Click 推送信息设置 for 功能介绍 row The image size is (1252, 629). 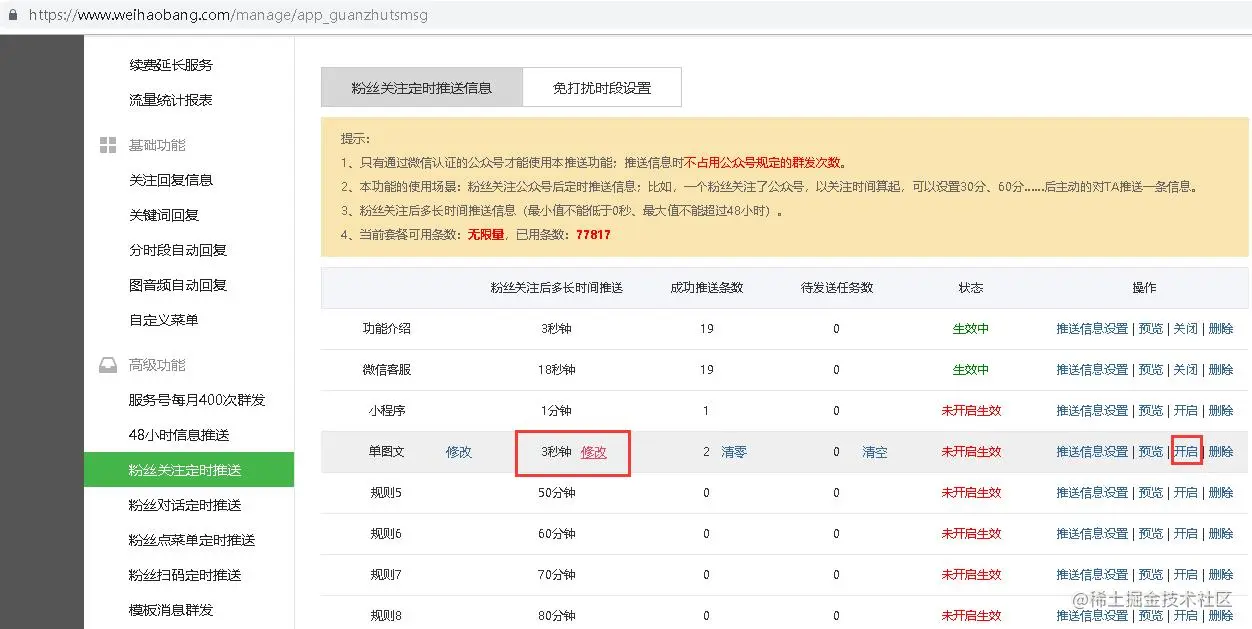coord(1092,328)
